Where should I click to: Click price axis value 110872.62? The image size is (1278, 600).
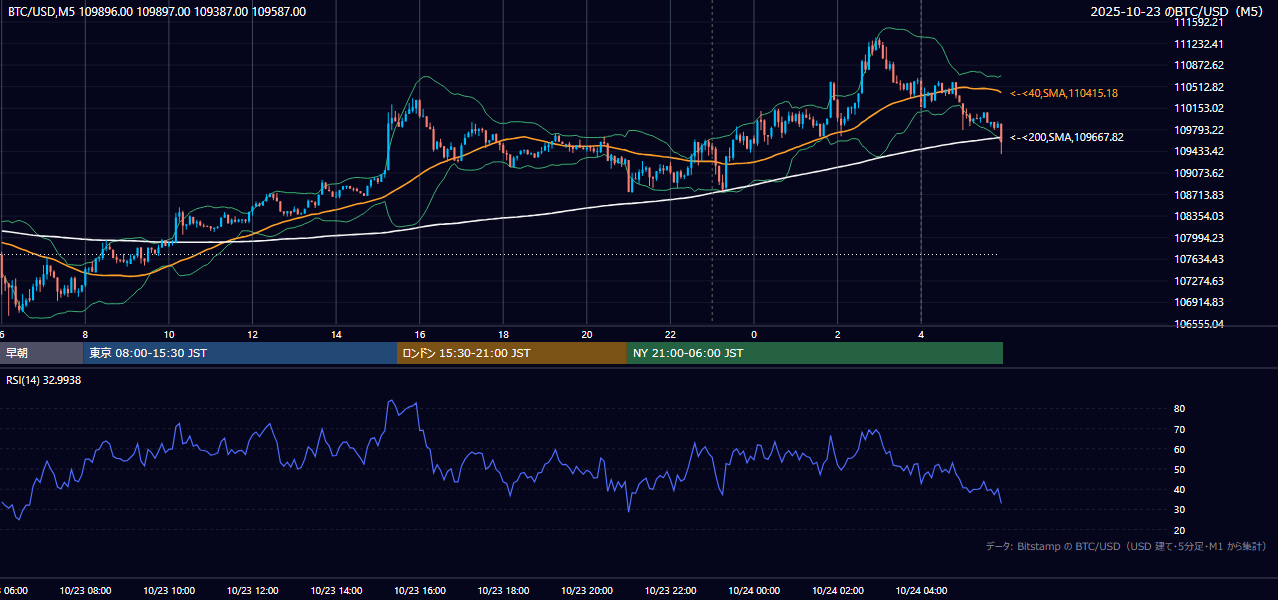(1199, 65)
